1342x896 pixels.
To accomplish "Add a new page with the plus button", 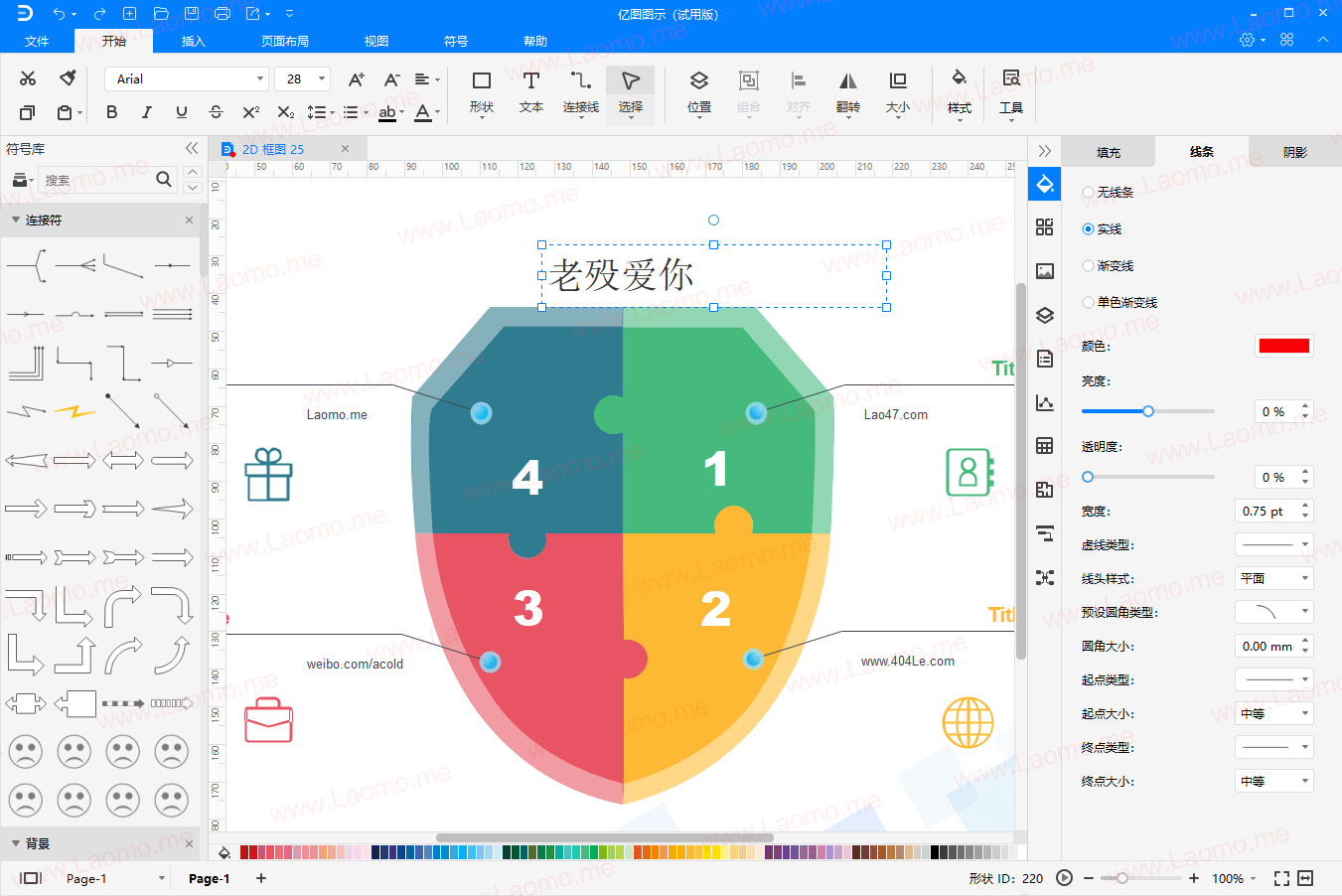I will click(x=259, y=878).
